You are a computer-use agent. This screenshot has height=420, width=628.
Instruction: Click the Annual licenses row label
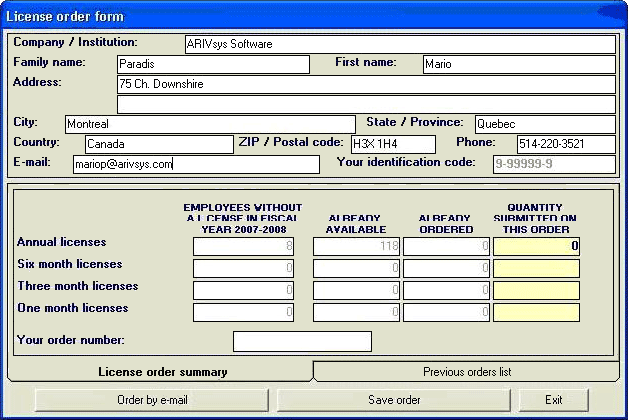pos(62,242)
